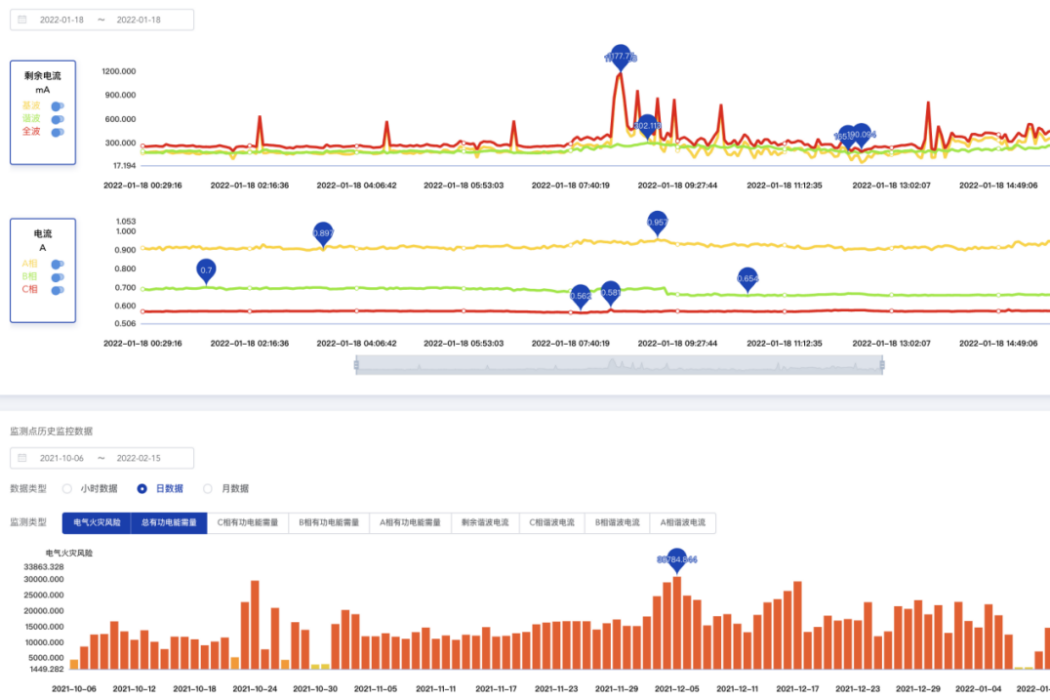The height and width of the screenshot is (700, 1050).
Task: Click the 0.957 marker pin
Action: 658,224
